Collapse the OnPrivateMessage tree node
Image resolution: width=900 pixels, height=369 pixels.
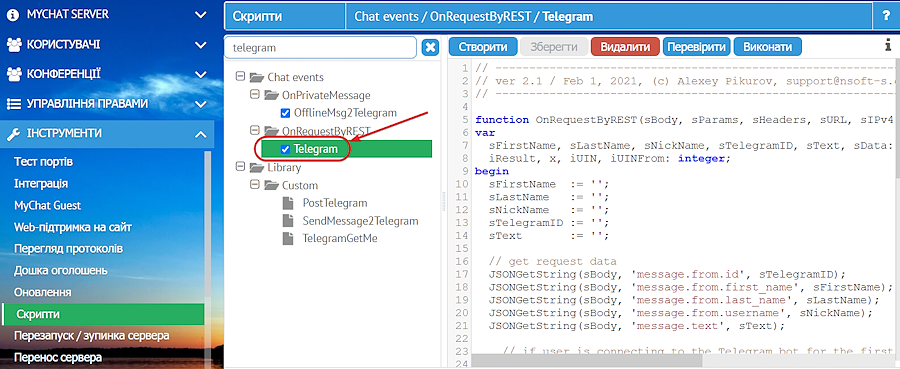coord(254,94)
